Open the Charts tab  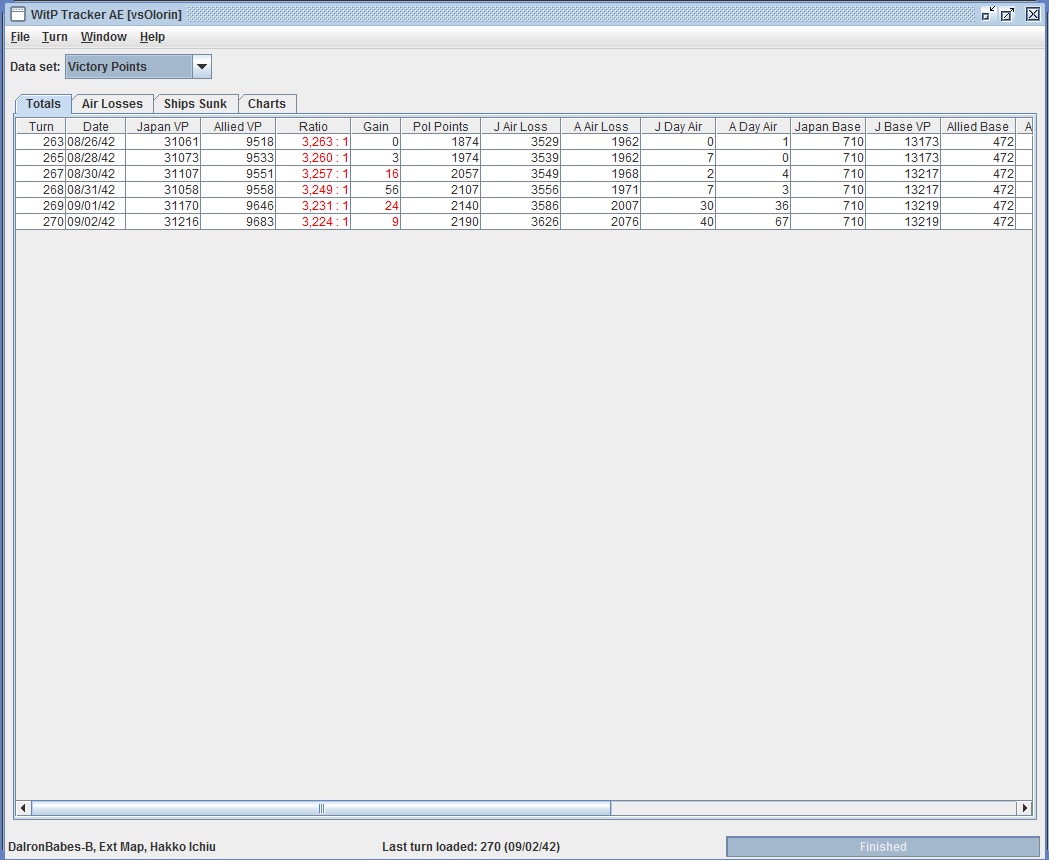[x=267, y=104]
